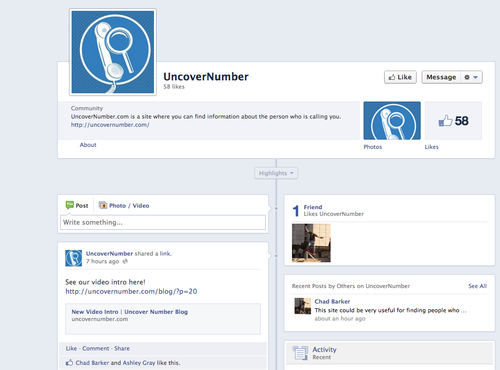Open the friend's photo thumbnail
Viewport: 500px width, 370px height.
pos(311,243)
